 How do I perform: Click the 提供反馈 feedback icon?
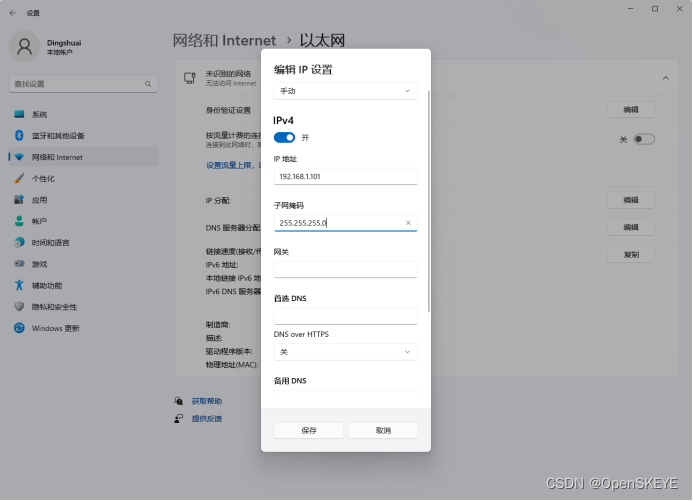tap(179, 419)
